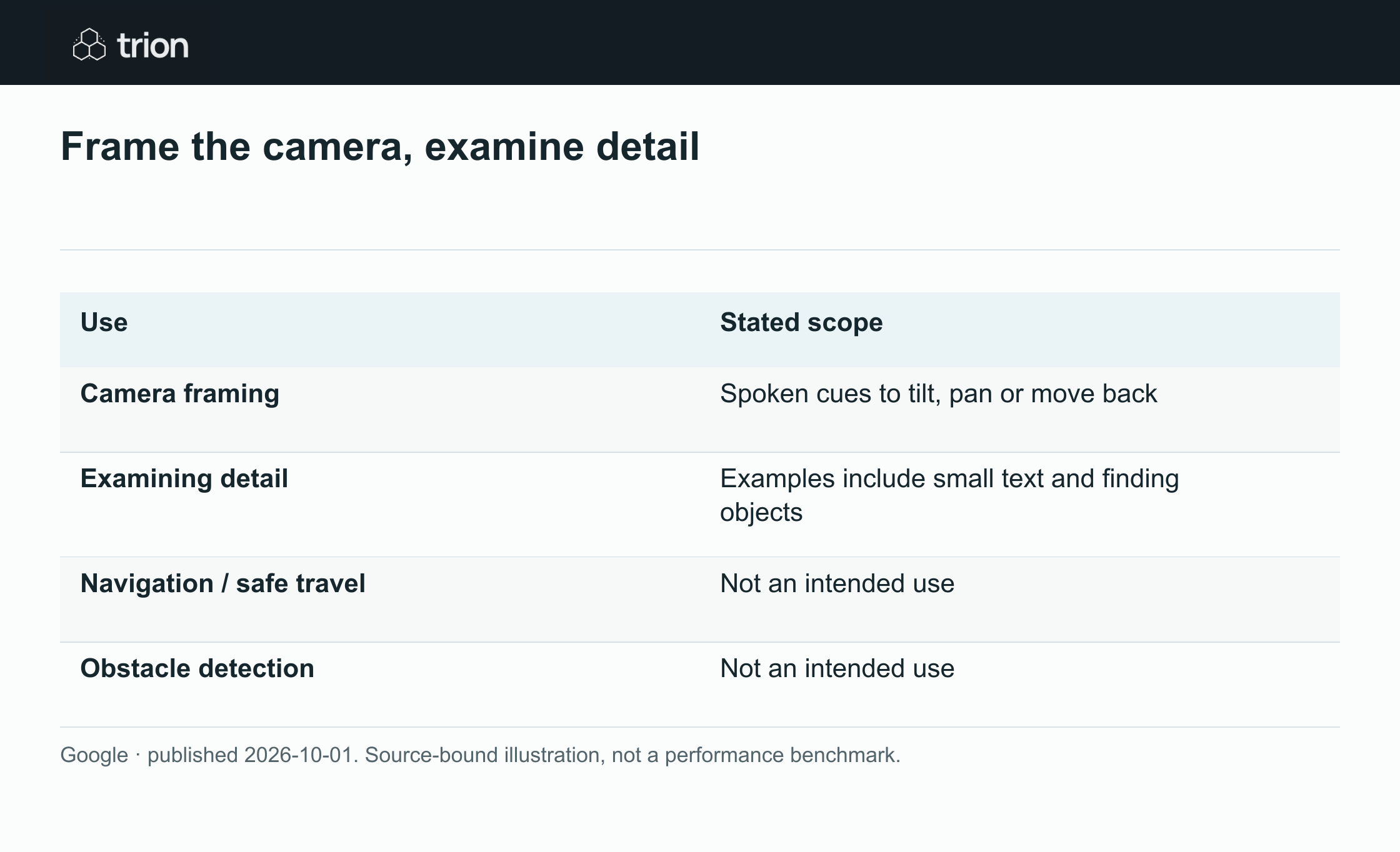This screenshot has width=1400, height=852.
Task: Select the 'Obstacle detection' row label
Action: coord(197,668)
